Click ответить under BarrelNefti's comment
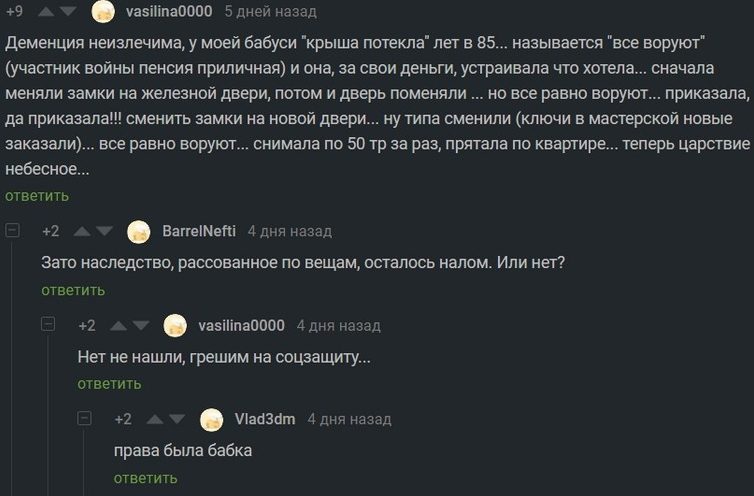Screen dimensions: 754x496 point(73,290)
